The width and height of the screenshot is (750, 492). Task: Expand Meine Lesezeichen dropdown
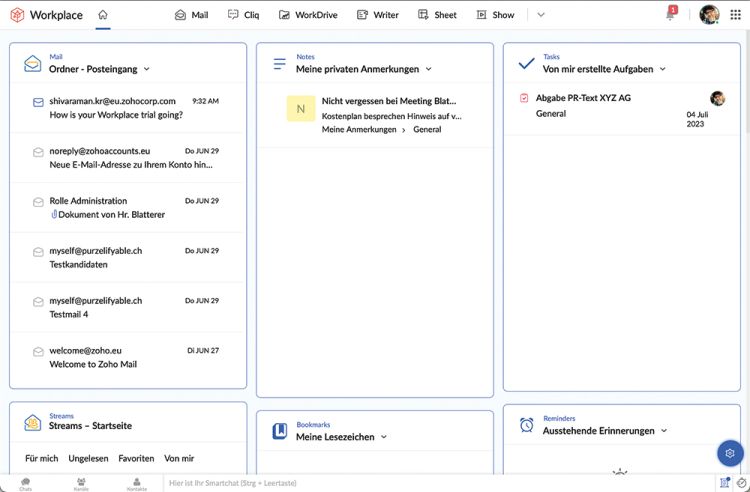[x=384, y=437]
